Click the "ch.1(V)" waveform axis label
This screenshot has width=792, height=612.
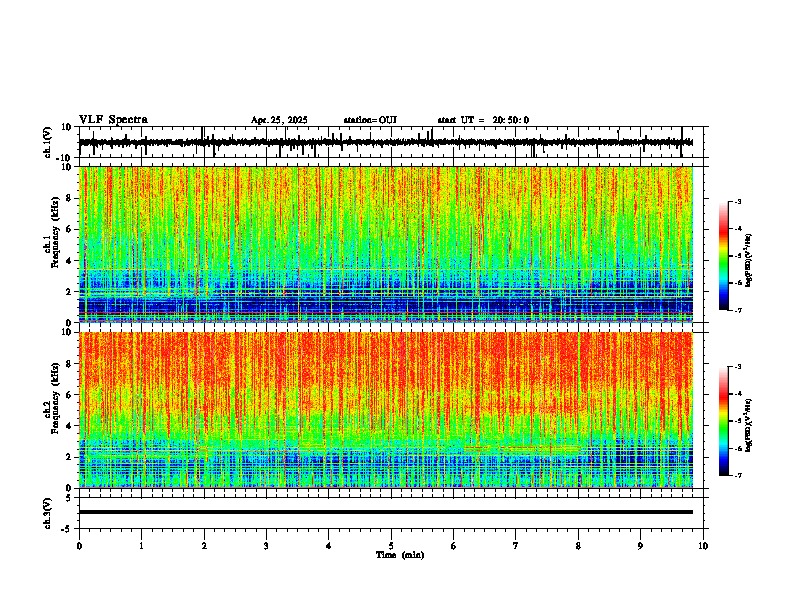48,142
